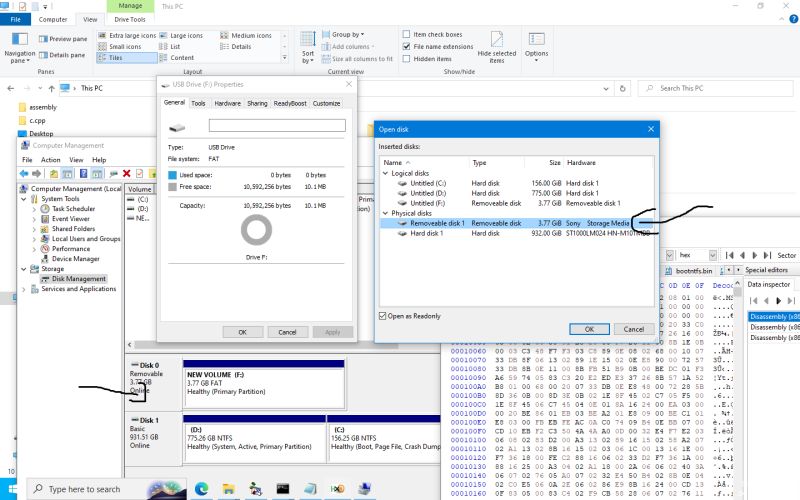Image resolution: width=800 pixels, height=500 pixels.
Task: Select Removeable disk 1 under Physical disks
Action: tap(515, 223)
